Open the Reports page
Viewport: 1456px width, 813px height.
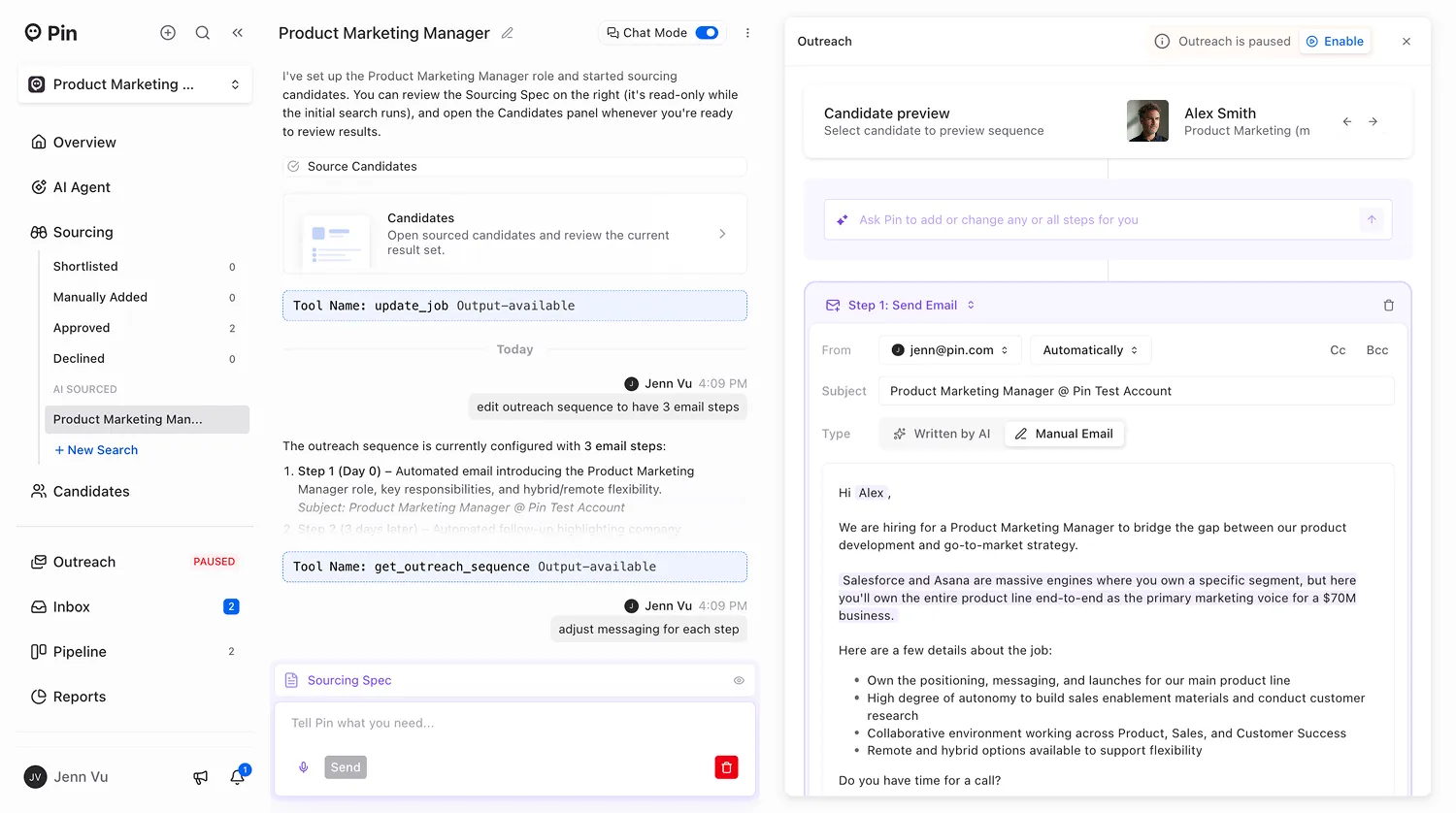80,697
